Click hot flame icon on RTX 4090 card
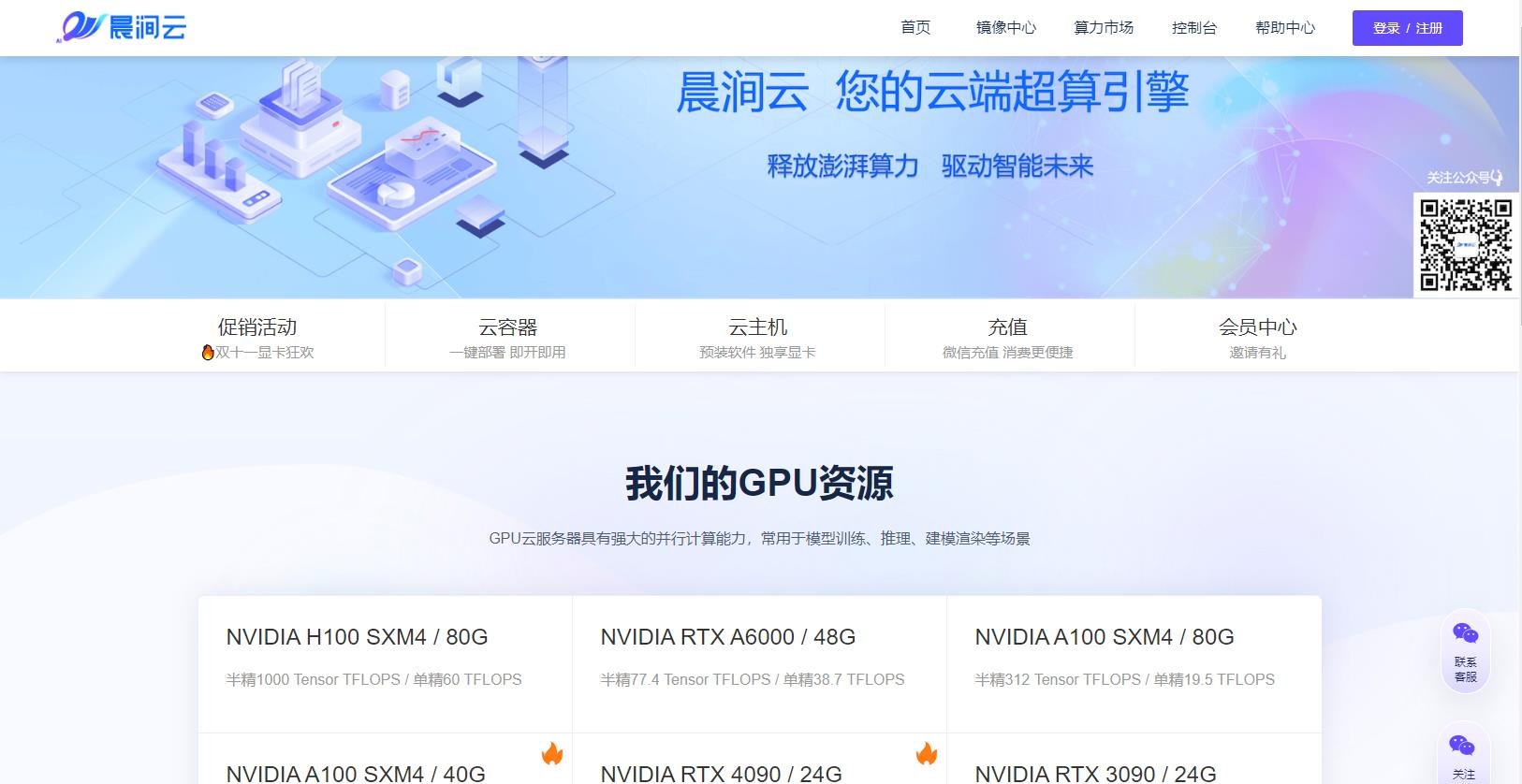This screenshot has width=1522, height=784. tap(927, 753)
